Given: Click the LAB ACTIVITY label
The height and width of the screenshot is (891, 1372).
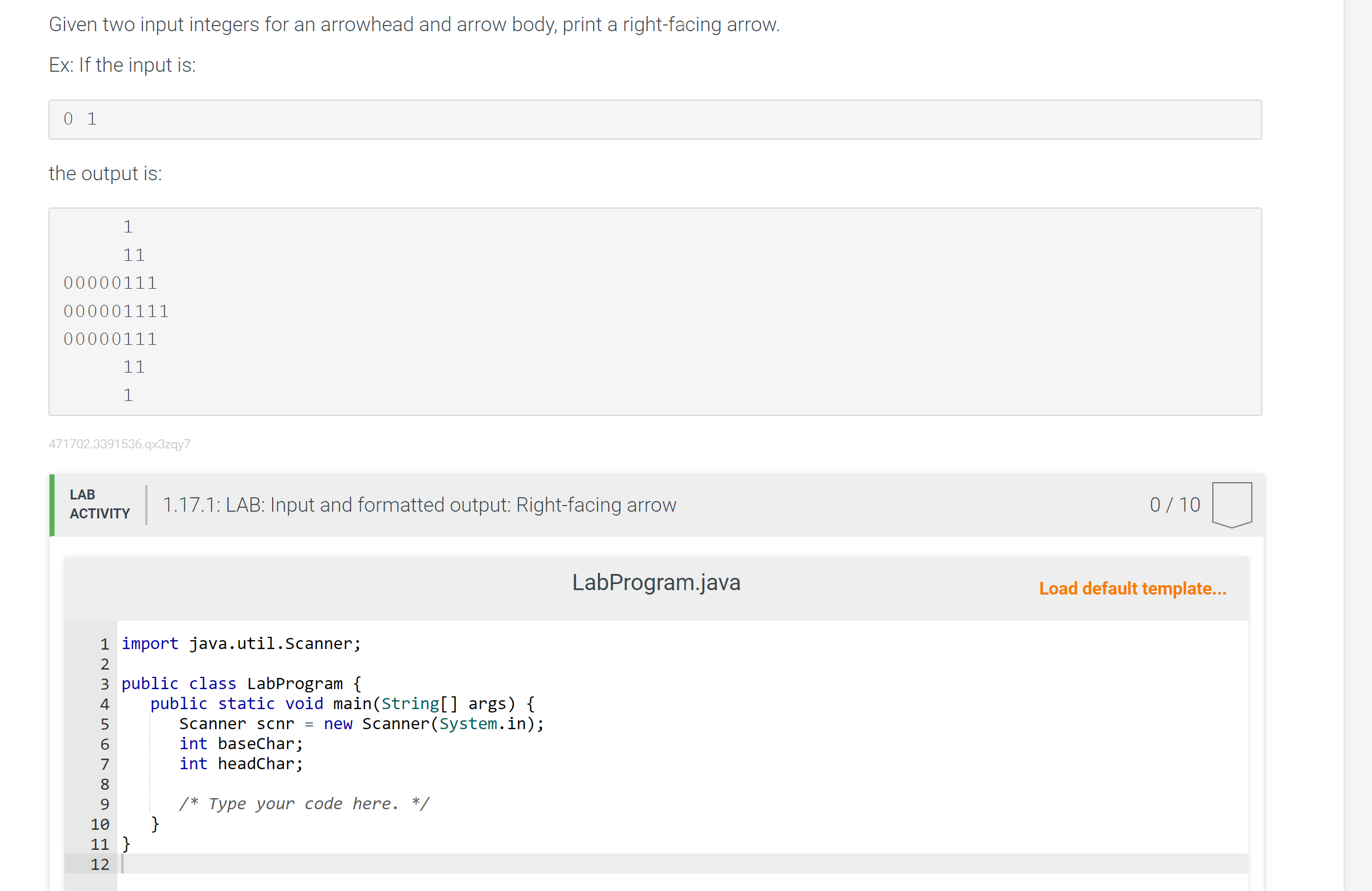Looking at the screenshot, I should 99,504.
